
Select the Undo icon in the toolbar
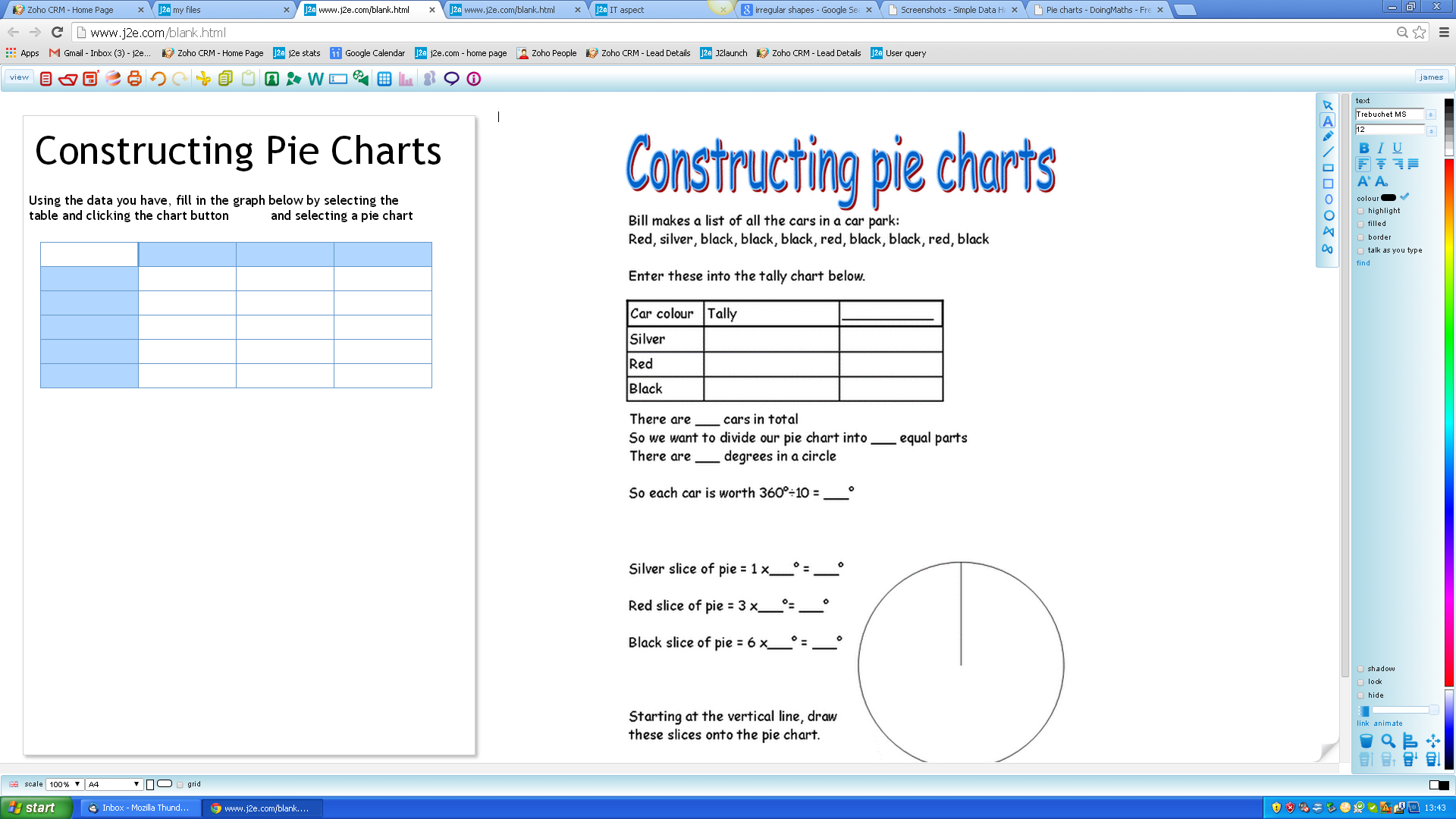click(157, 78)
